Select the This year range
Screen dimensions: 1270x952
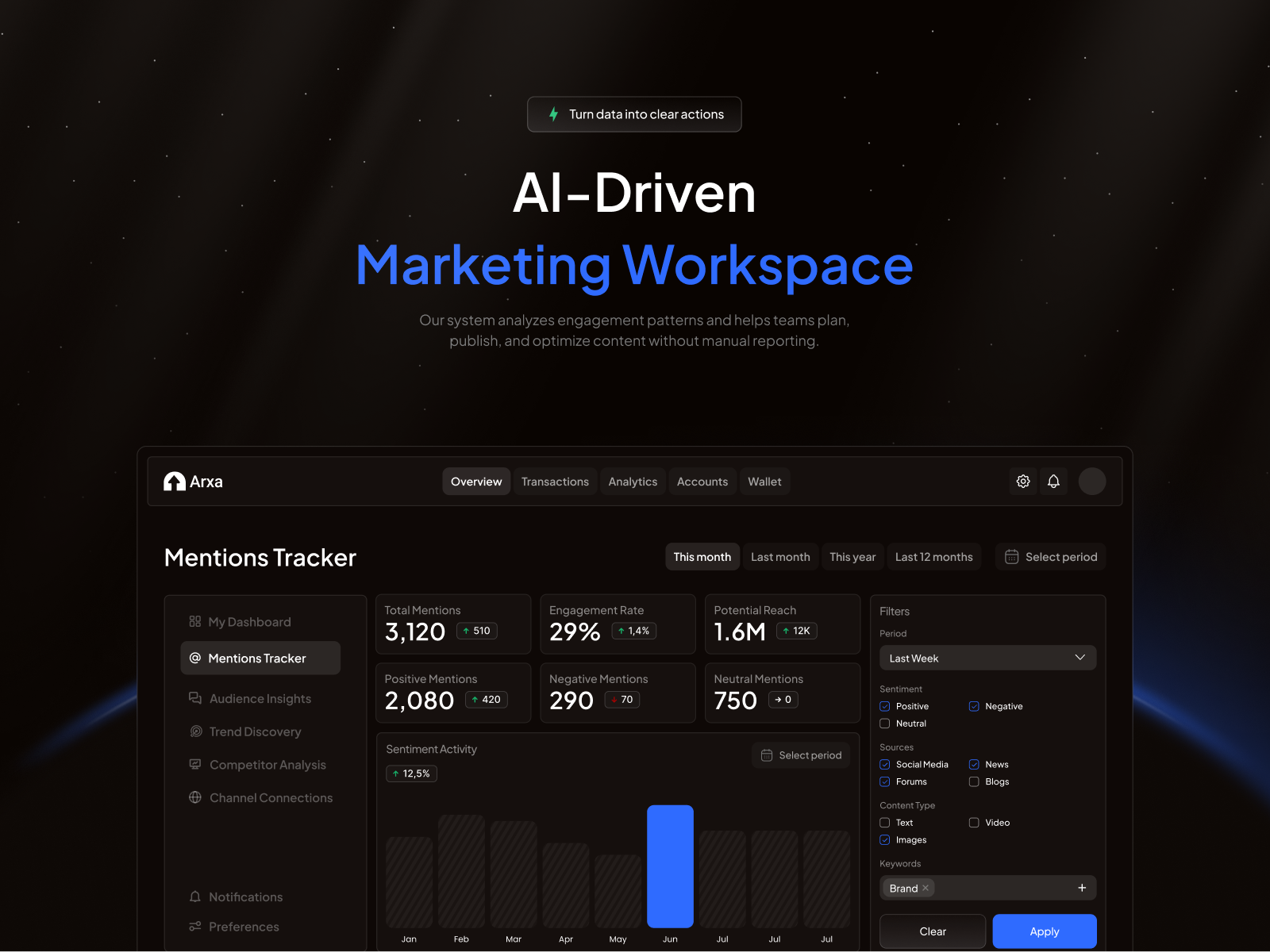click(852, 557)
